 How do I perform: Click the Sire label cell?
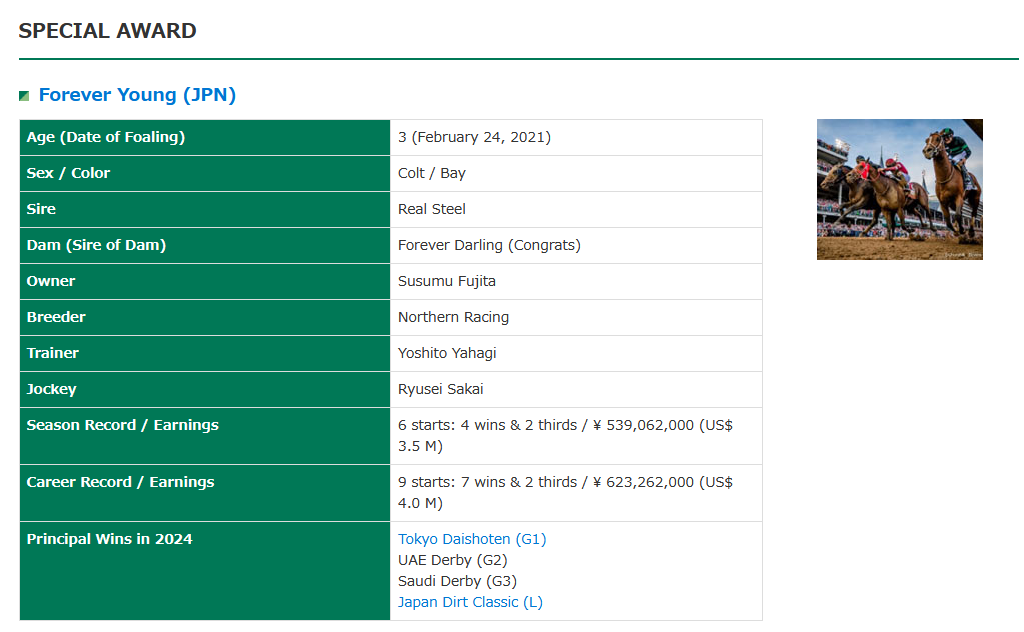[x=205, y=209]
